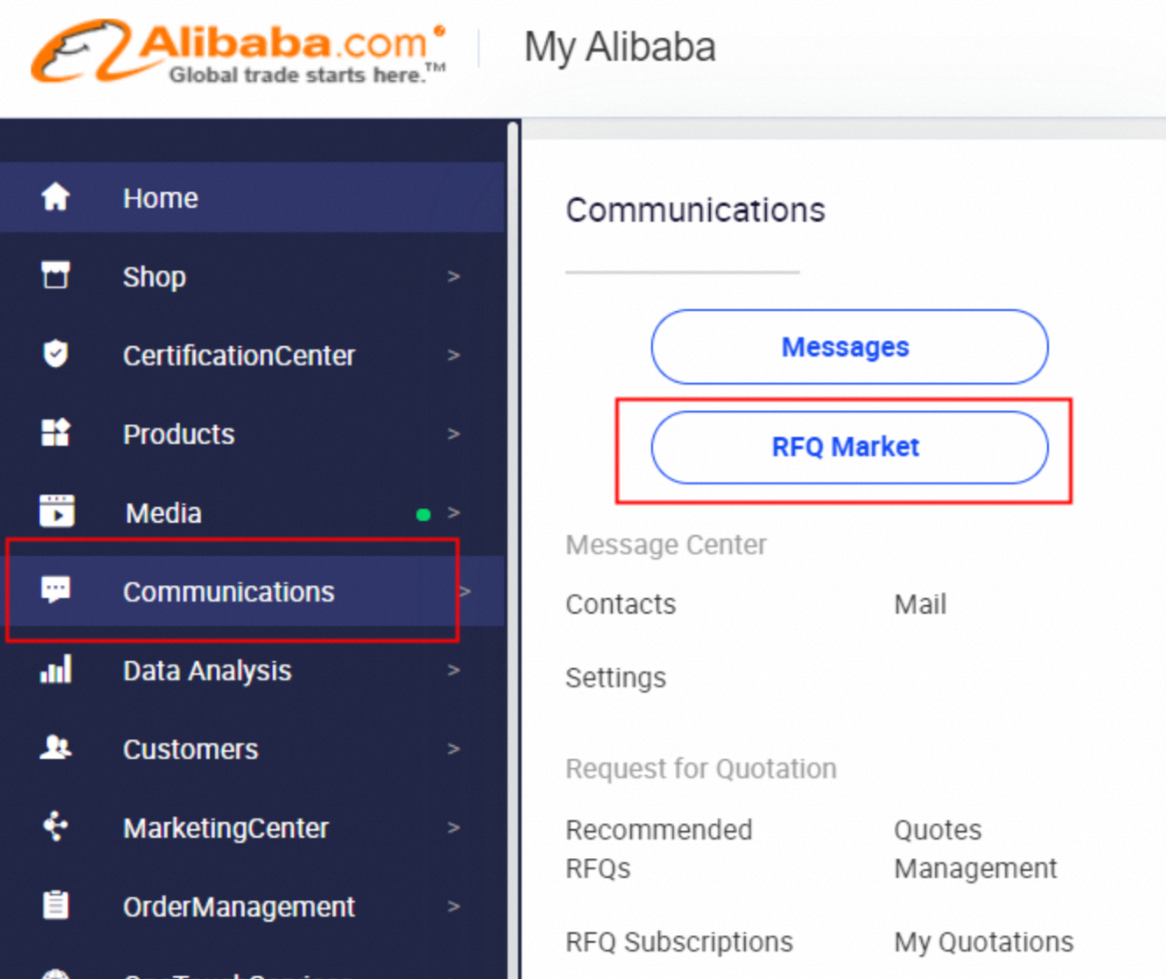1166x979 pixels.
Task: Click the Home house icon
Action: click(x=55, y=197)
